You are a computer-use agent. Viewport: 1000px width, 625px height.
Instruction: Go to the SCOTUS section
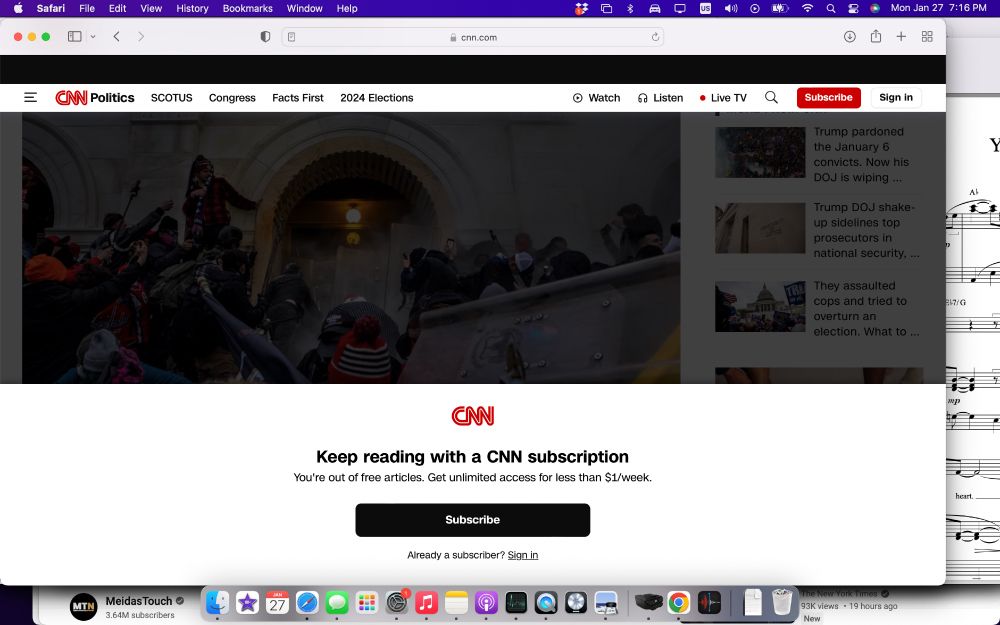172,98
